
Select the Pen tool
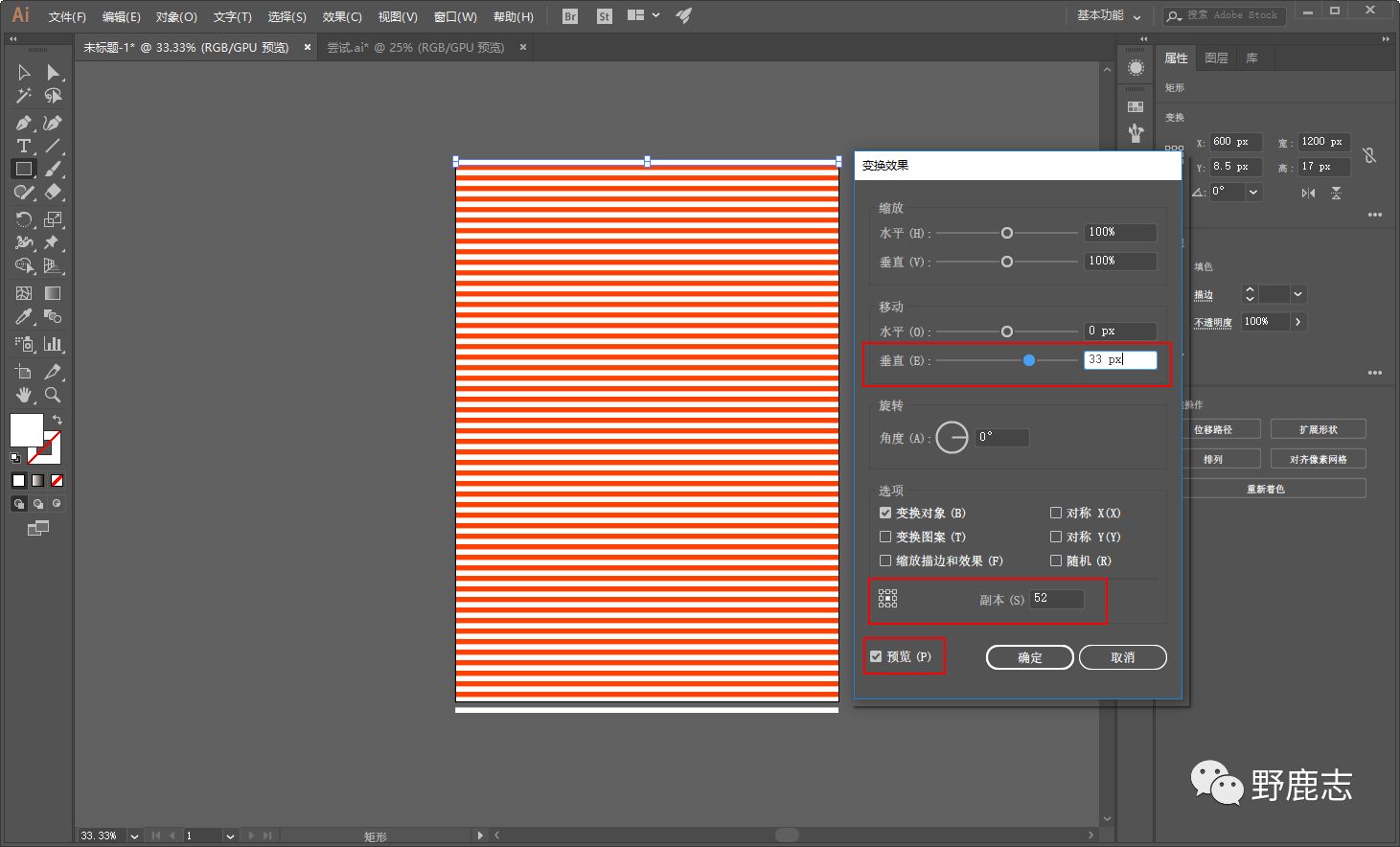(x=23, y=123)
